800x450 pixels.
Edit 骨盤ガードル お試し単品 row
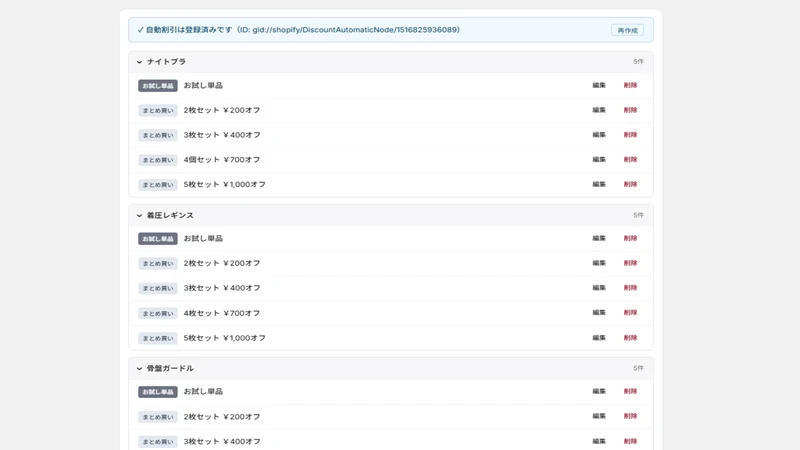(599, 391)
